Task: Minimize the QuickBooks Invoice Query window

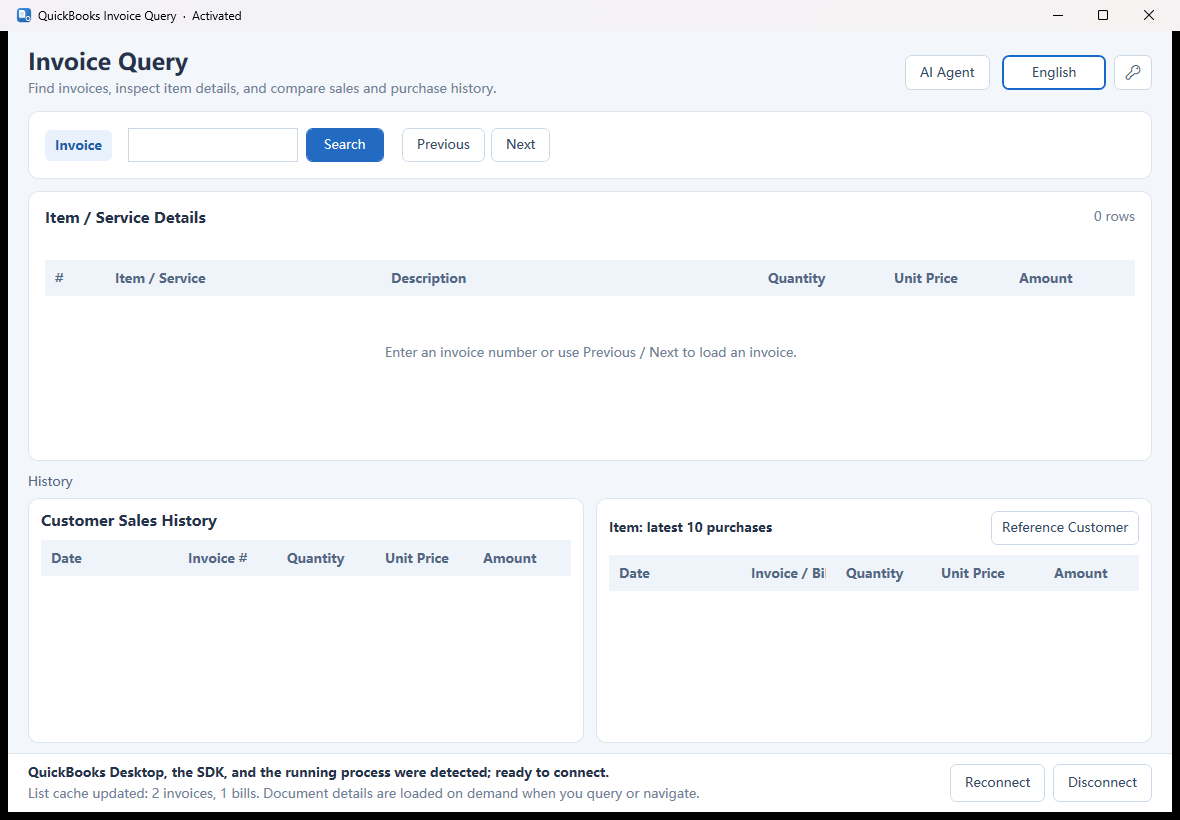Action: point(1058,15)
